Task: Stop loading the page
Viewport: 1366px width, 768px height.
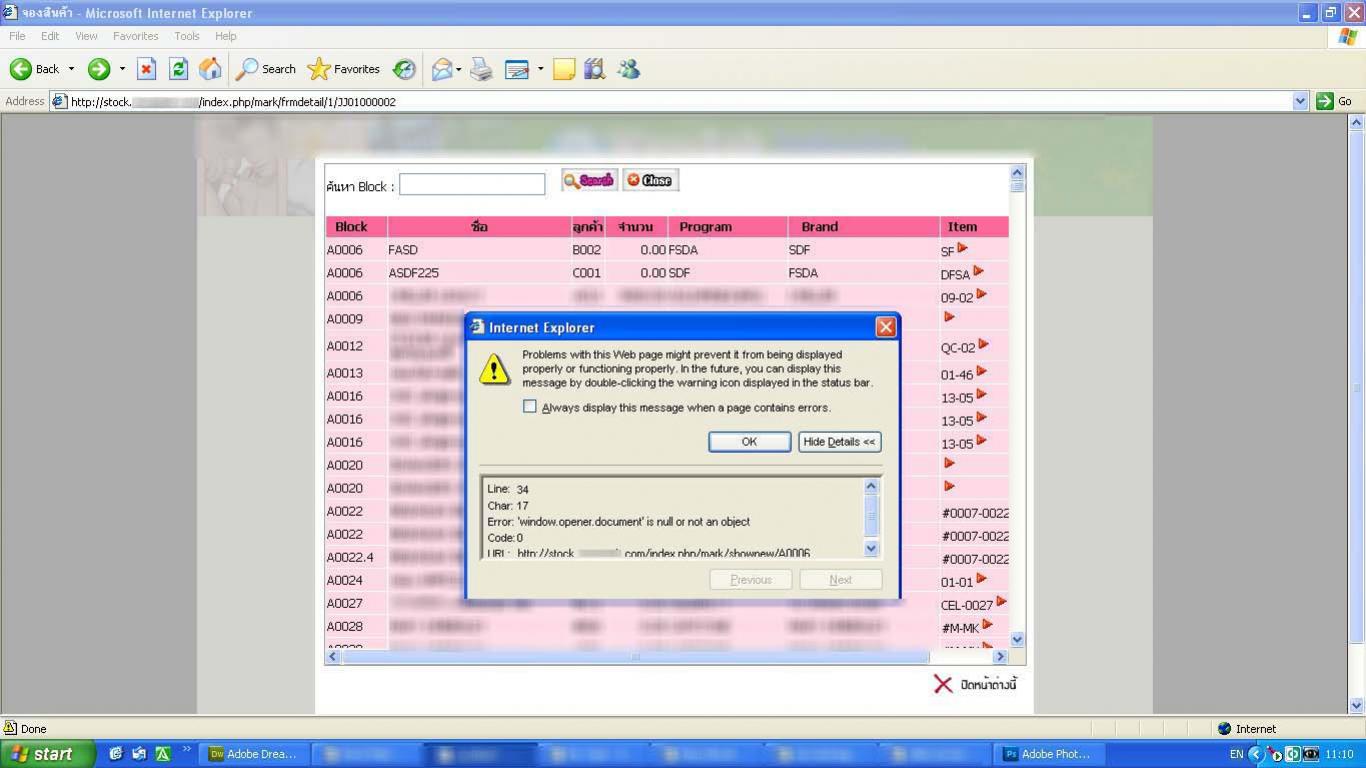Action: tap(147, 69)
